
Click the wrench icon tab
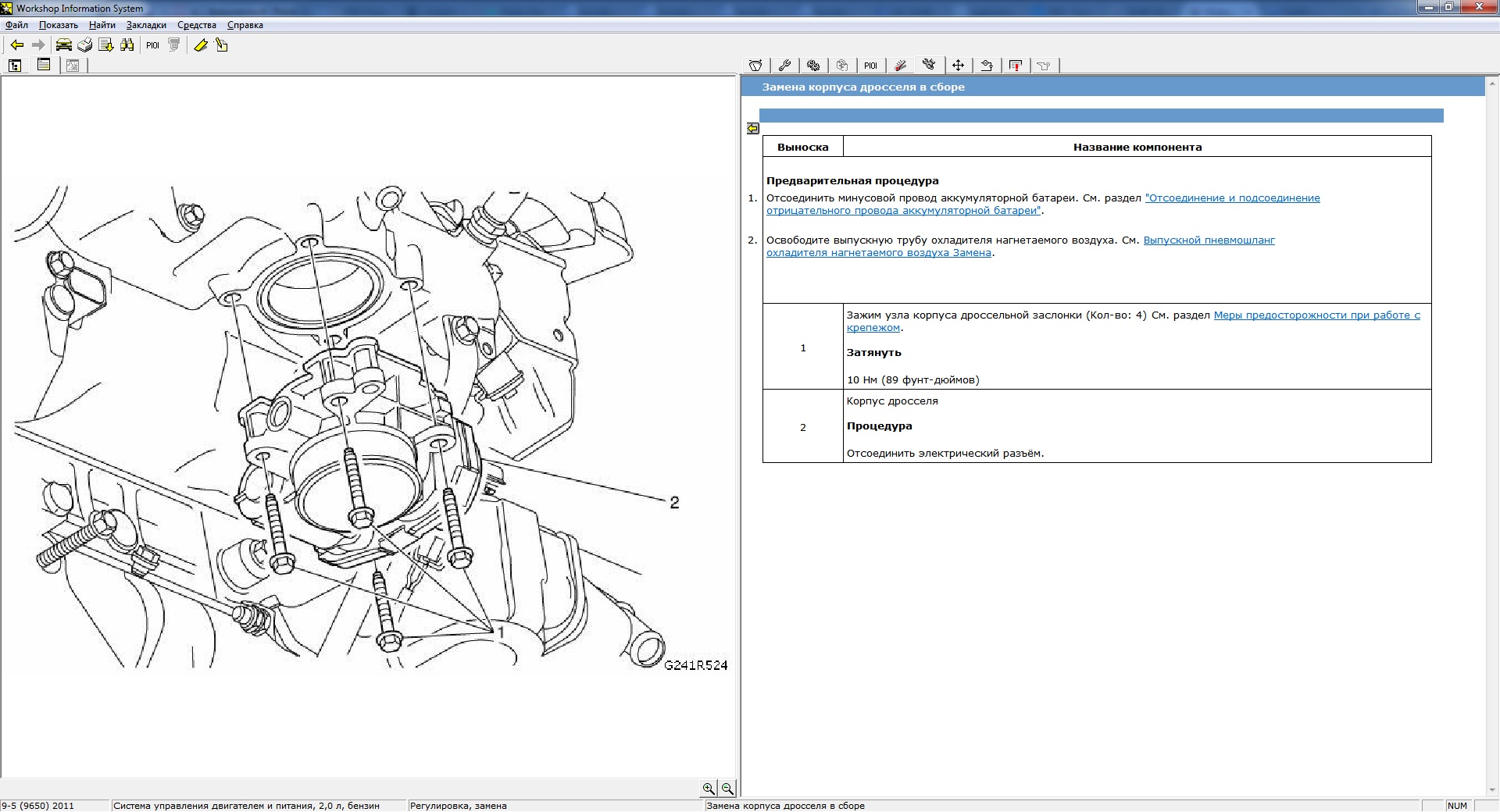pos(784,66)
